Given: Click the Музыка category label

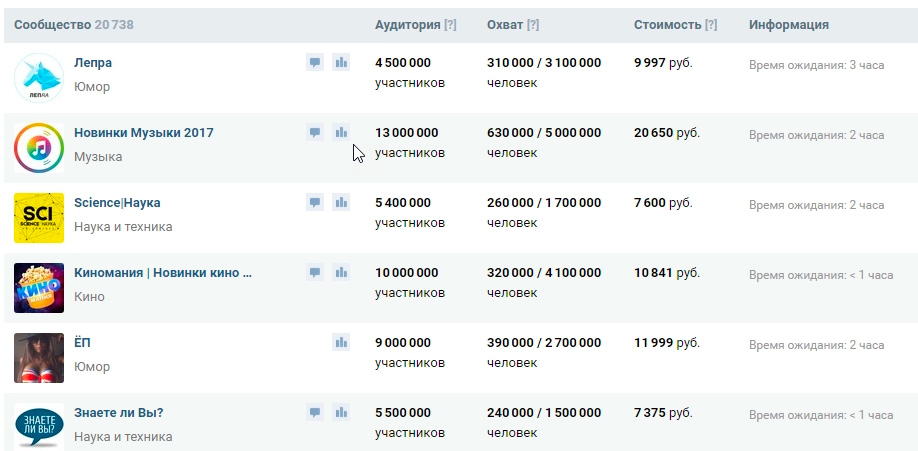Looking at the screenshot, I should (x=98, y=156).
